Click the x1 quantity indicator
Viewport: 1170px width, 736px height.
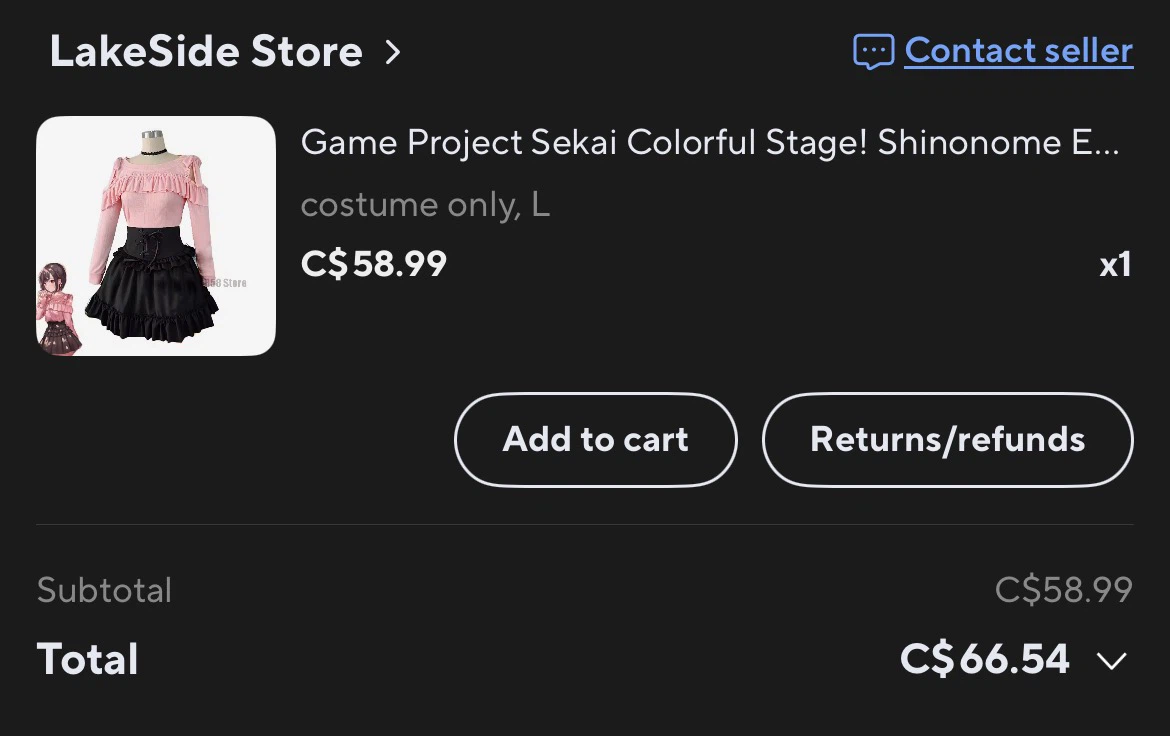point(1116,265)
